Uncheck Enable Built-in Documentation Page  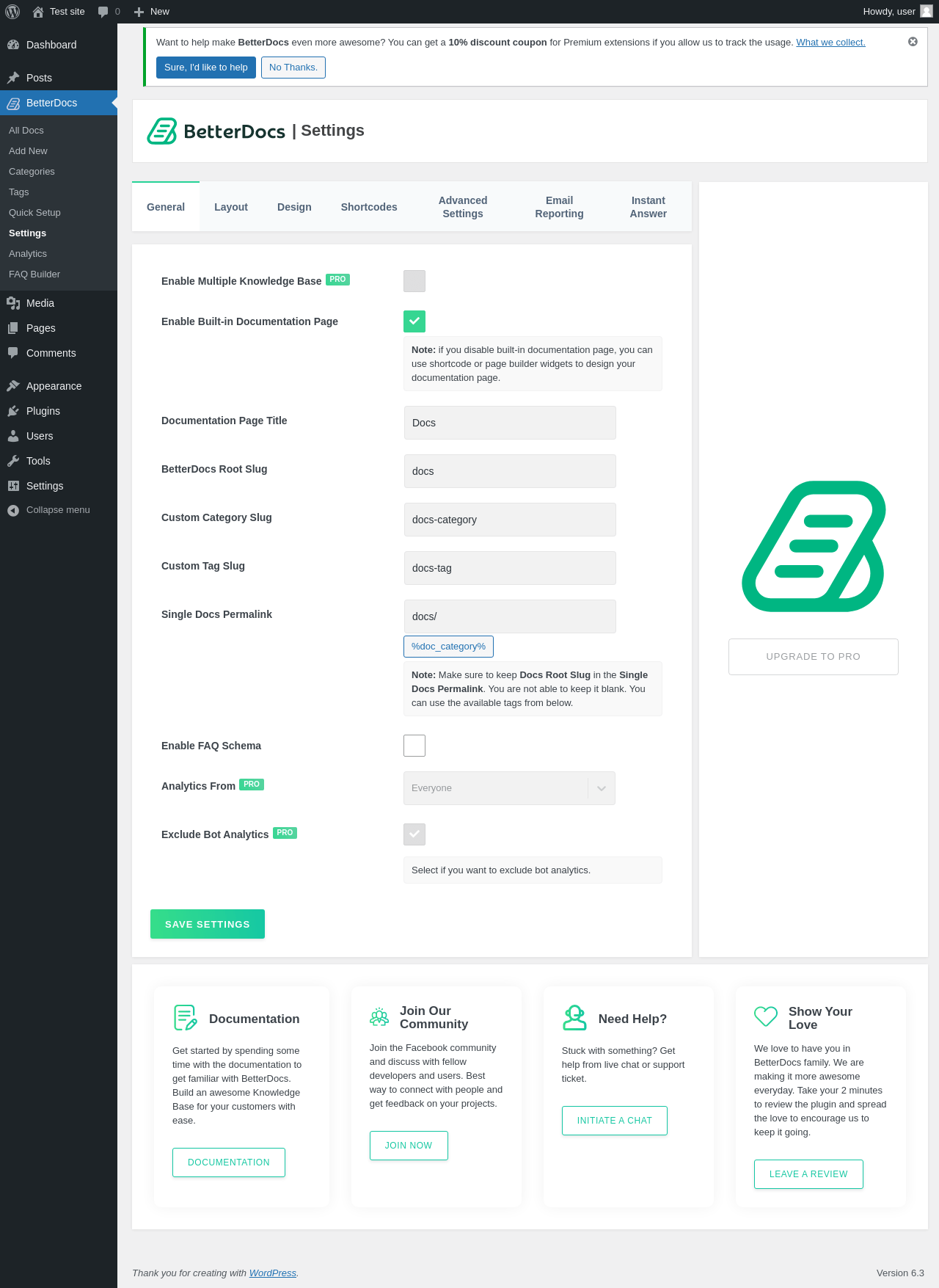[x=414, y=321]
